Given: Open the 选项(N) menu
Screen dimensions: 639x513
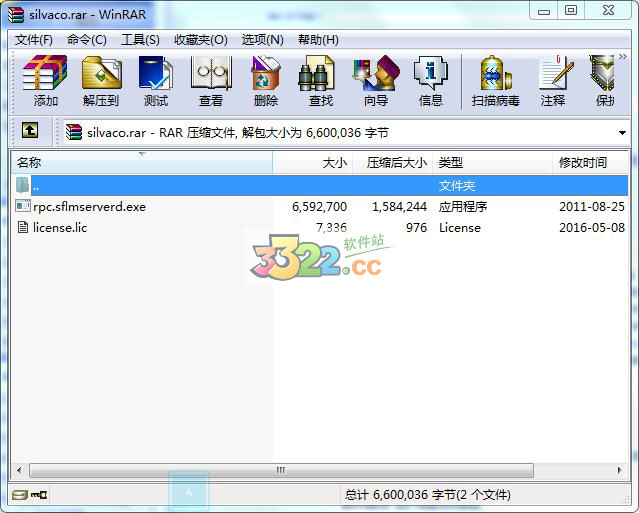Looking at the screenshot, I should pos(262,40).
